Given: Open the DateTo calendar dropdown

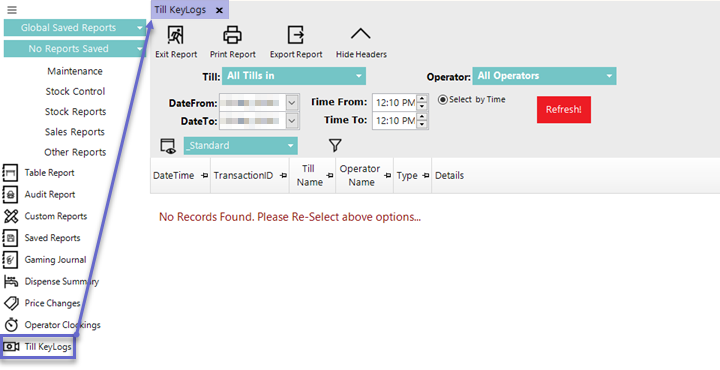Looking at the screenshot, I should point(292,121).
